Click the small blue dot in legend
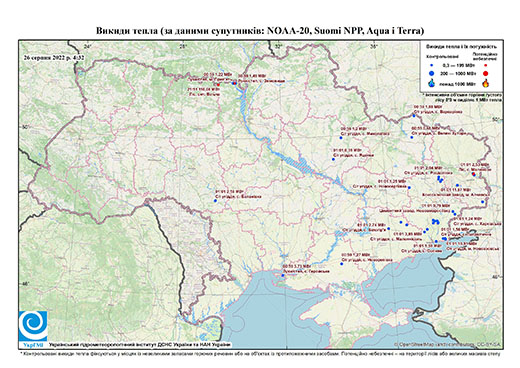 432,66
